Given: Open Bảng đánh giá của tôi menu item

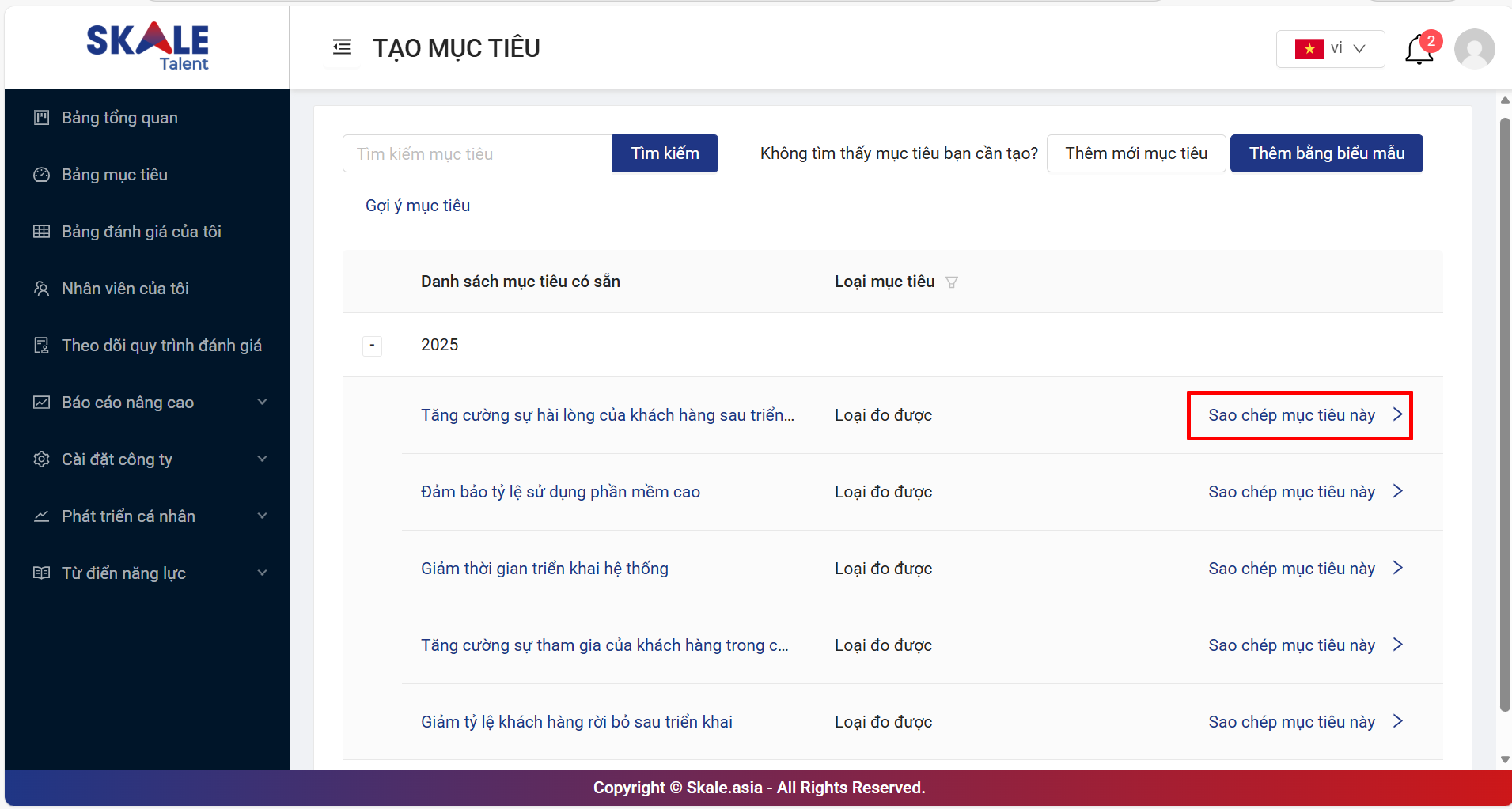Looking at the screenshot, I should (x=141, y=232).
